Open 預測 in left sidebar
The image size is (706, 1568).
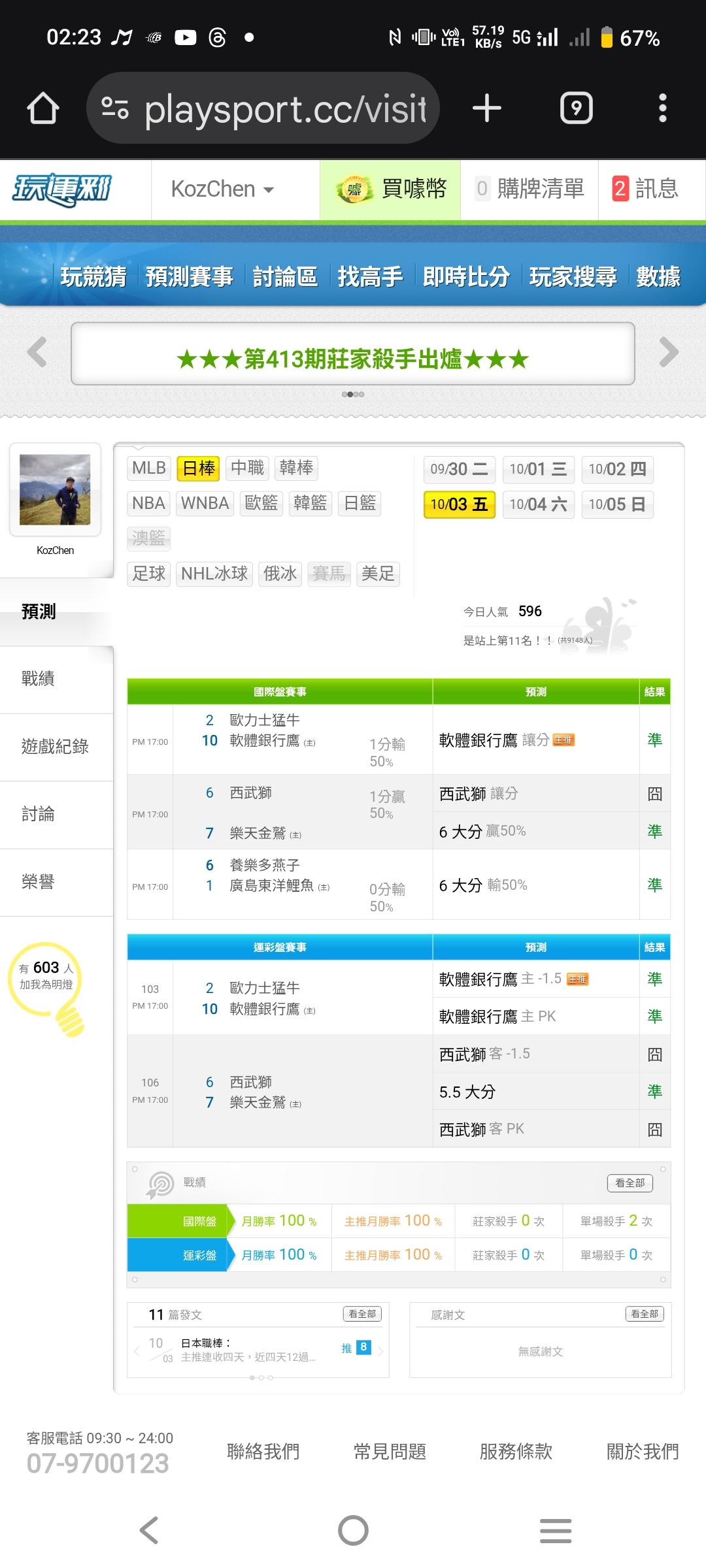point(56,612)
